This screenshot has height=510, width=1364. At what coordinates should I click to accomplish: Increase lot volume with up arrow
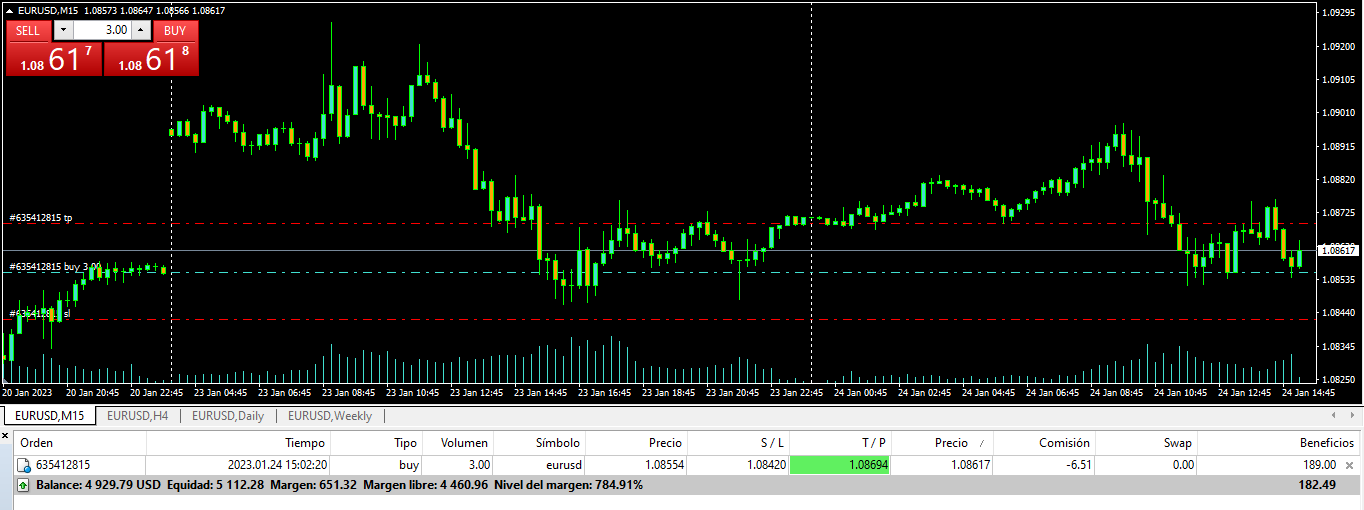point(141,30)
